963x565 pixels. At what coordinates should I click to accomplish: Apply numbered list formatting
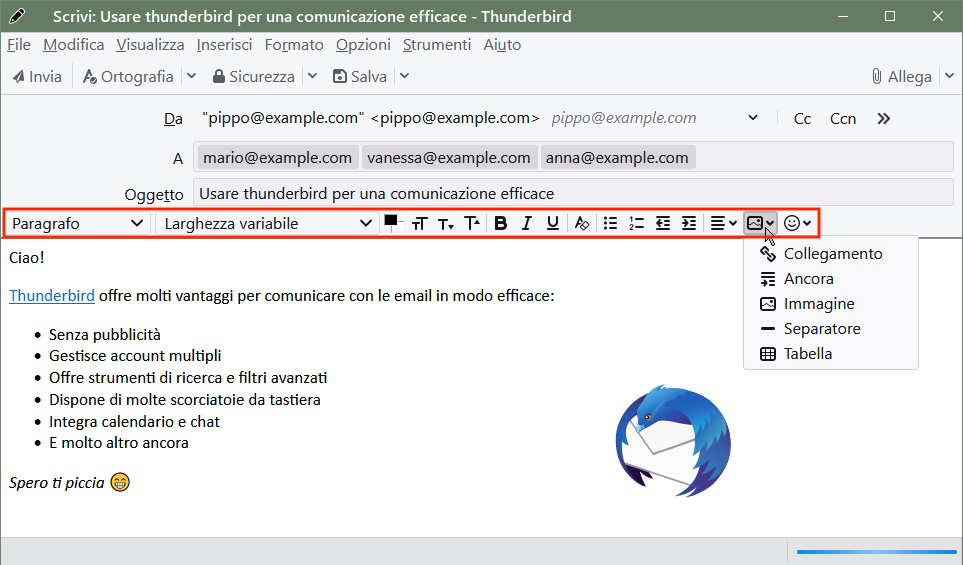(x=636, y=224)
